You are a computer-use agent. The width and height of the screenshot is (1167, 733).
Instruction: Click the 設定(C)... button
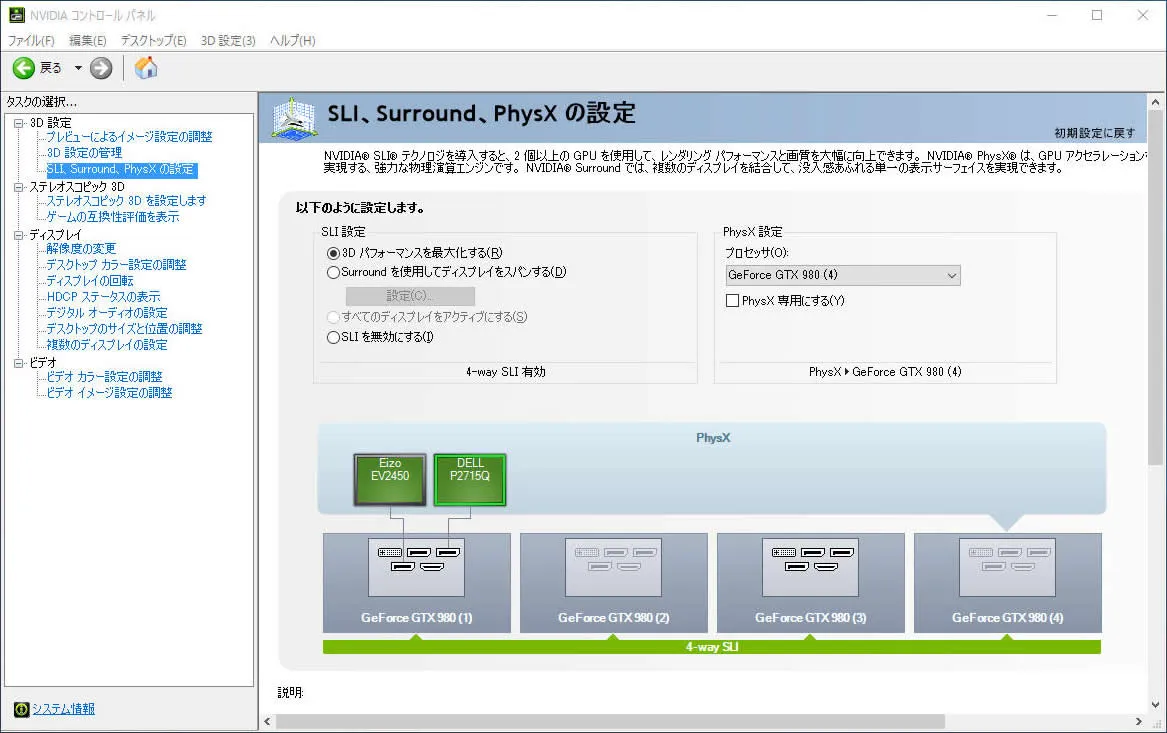(x=410, y=295)
